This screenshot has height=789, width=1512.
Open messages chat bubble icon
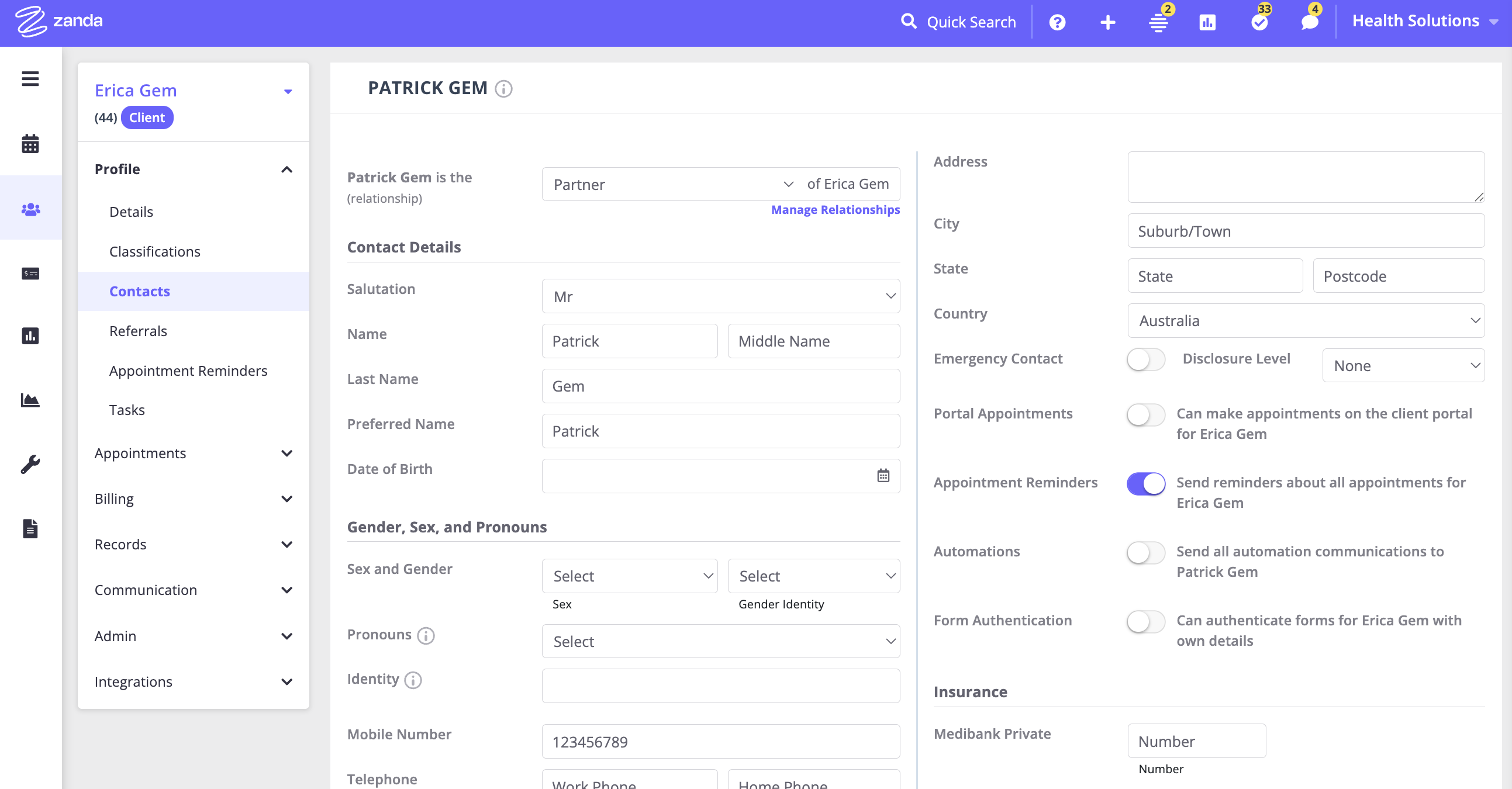[x=1309, y=22]
